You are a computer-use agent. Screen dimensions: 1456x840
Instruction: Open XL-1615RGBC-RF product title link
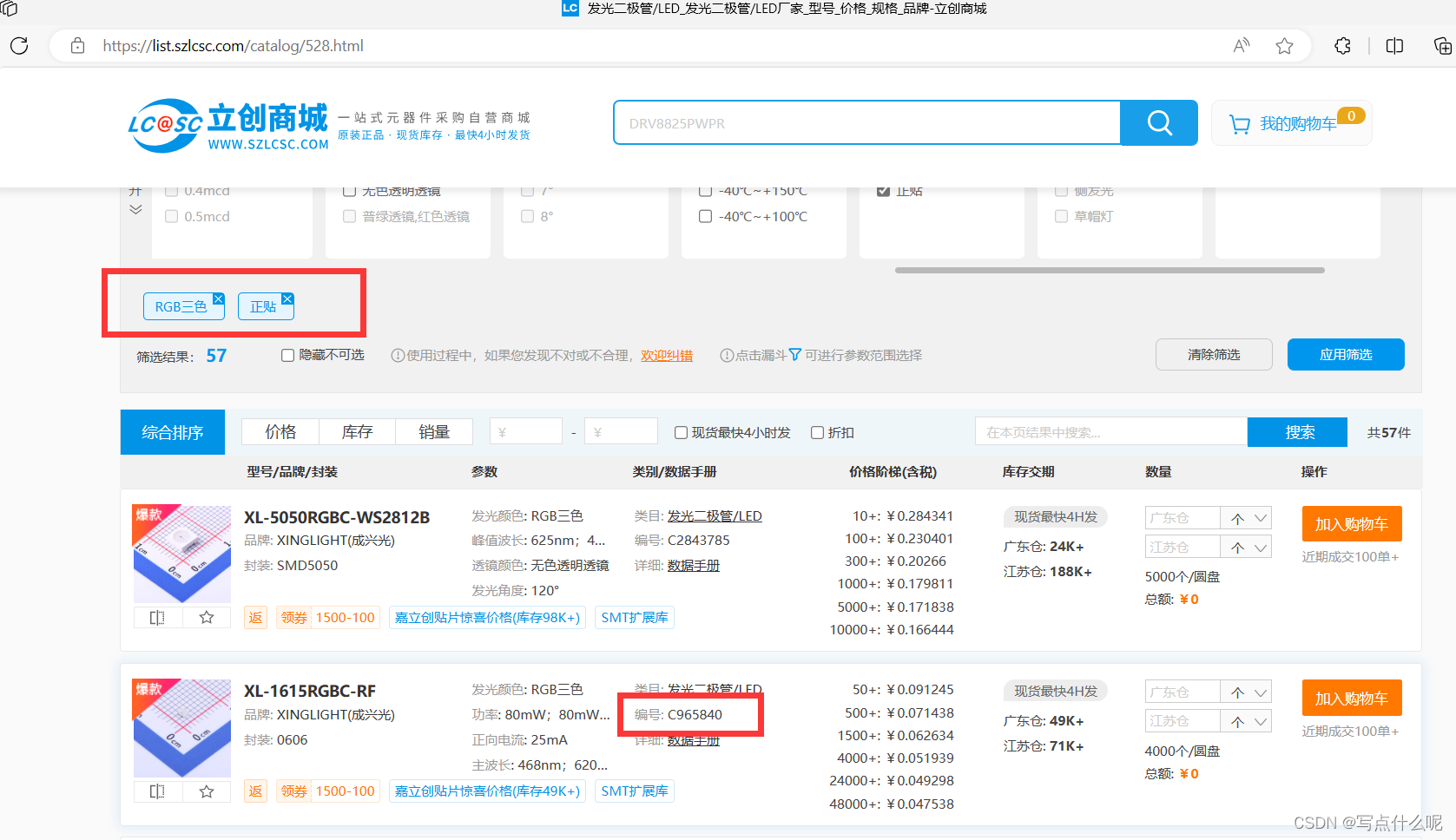[310, 692]
